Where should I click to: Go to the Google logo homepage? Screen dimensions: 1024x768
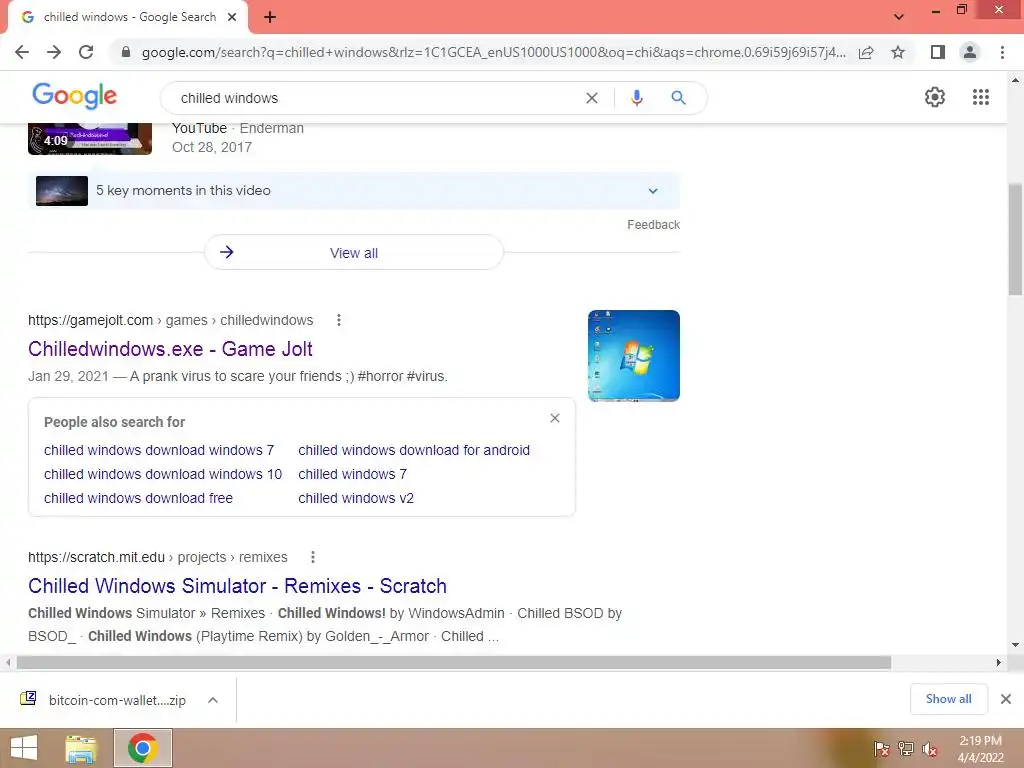click(74, 97)
